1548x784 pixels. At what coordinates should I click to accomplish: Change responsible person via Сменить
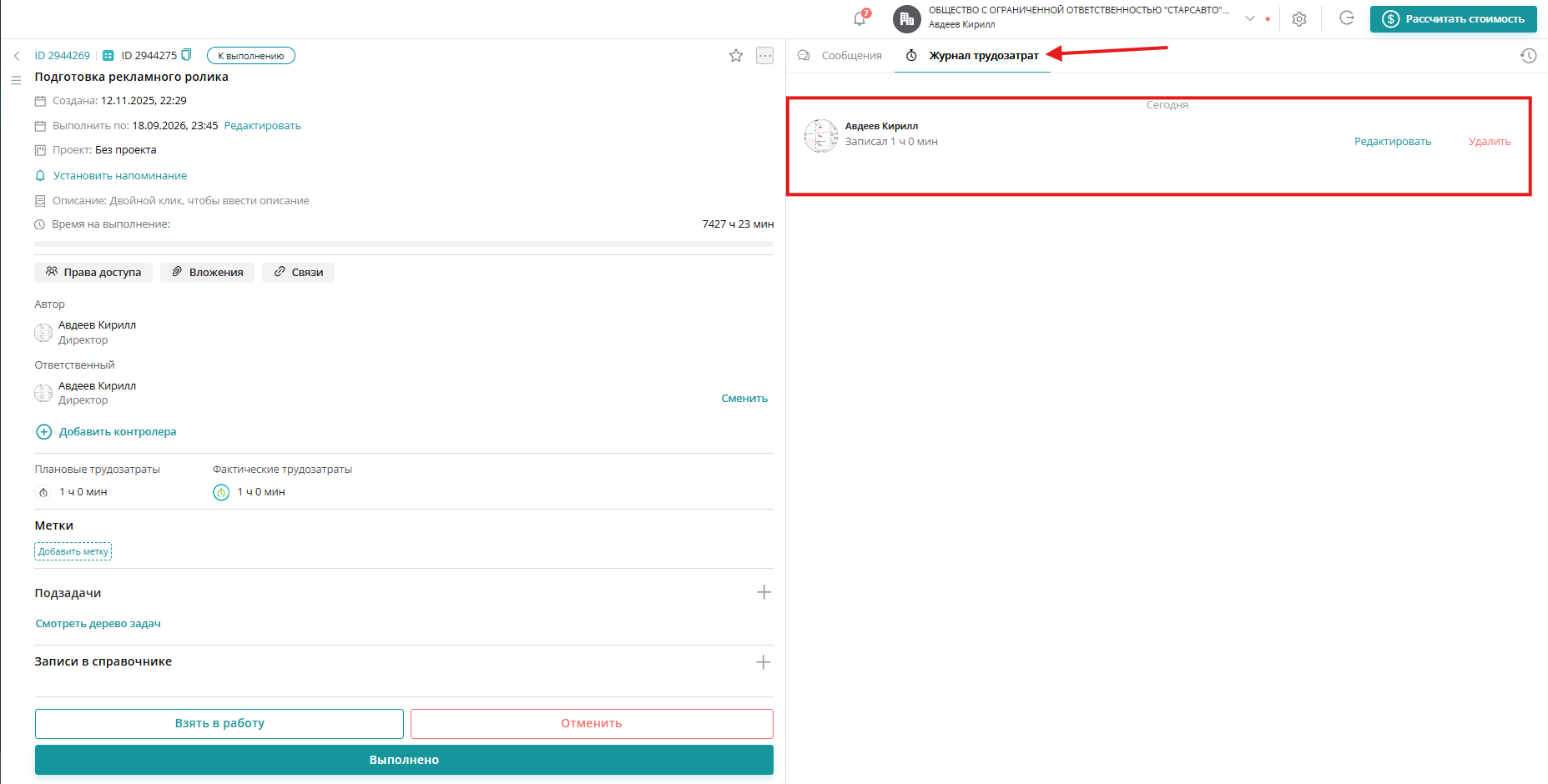click(x=744, y=399)
